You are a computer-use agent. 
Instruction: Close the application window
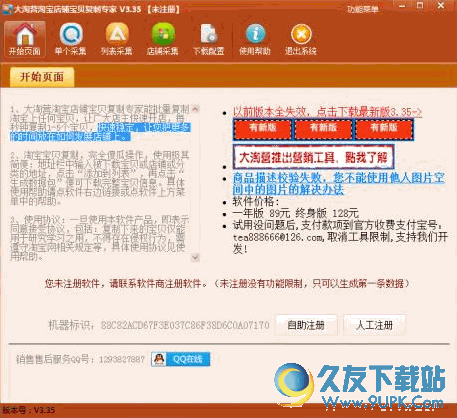[x=441, y=6]
